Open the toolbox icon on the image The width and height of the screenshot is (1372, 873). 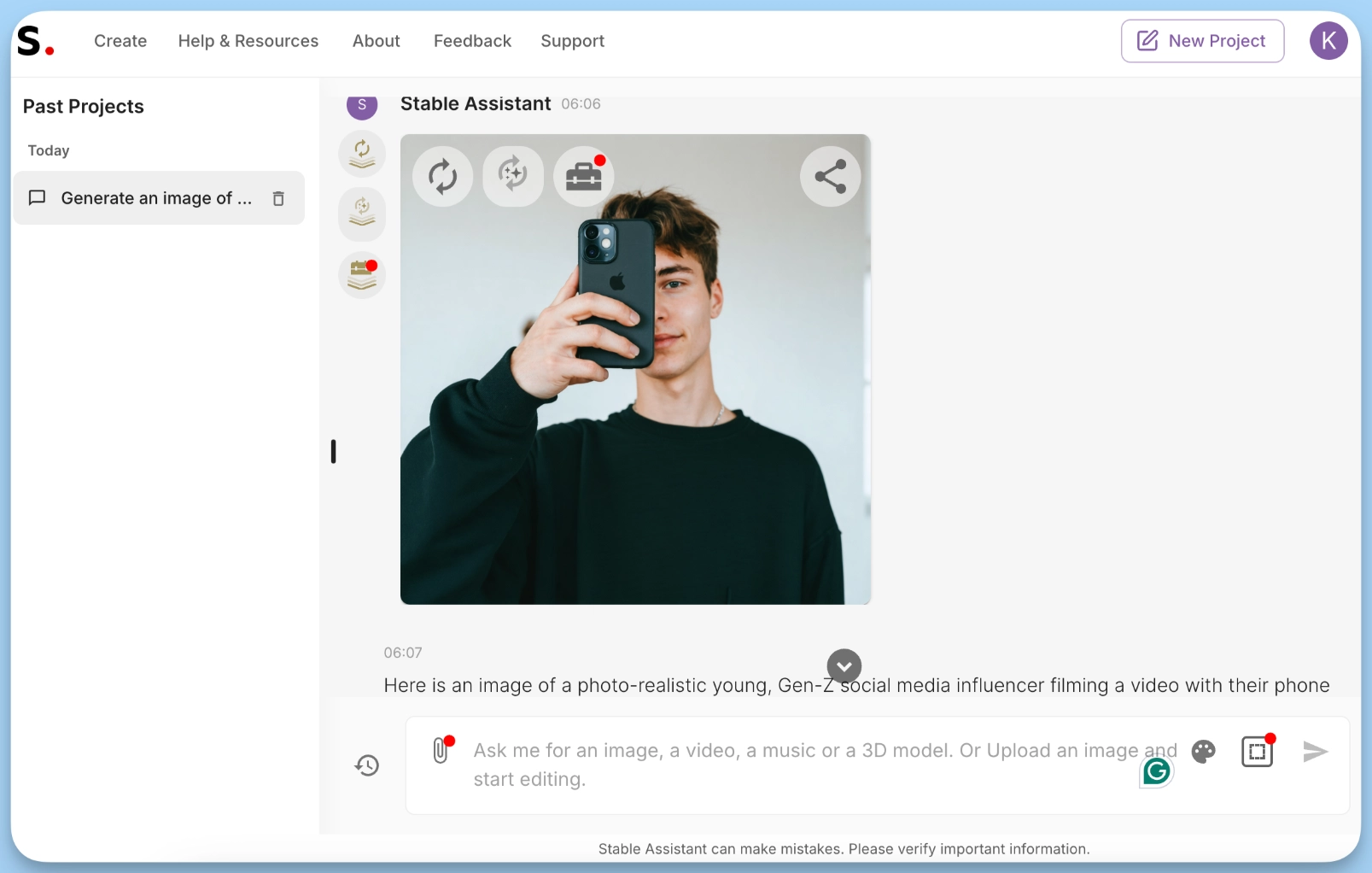click(584, 177)
